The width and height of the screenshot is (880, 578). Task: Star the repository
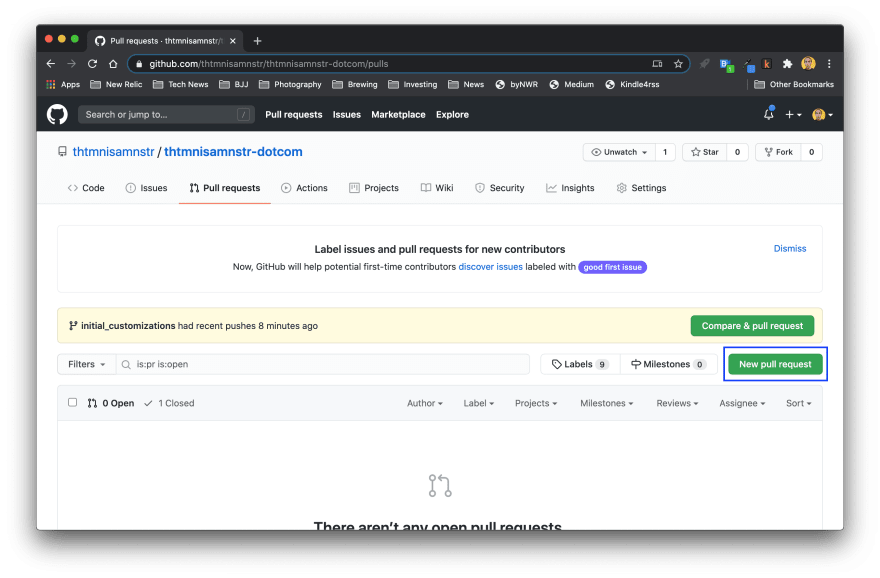(x=704, y=152)
